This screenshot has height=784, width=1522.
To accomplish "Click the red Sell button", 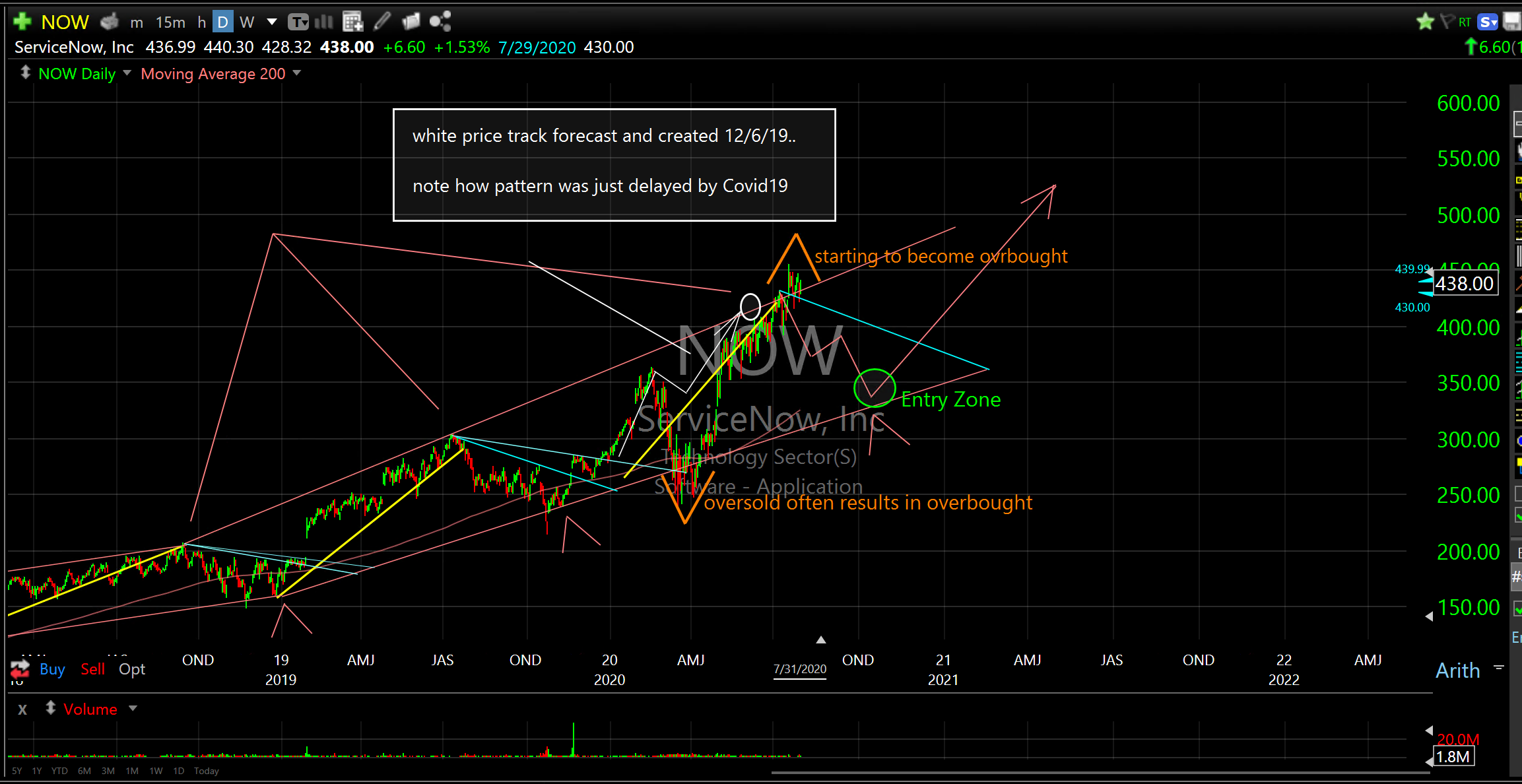I will point(92,669).
